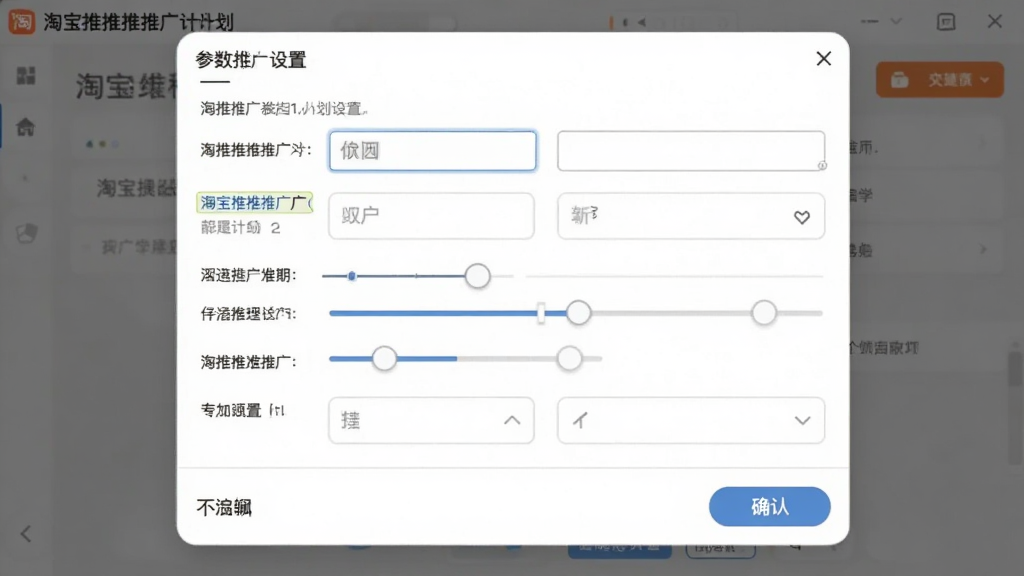Click the title bar dropdown chevron
Screen dimensions: 1024x576
(x=896, y=22)
